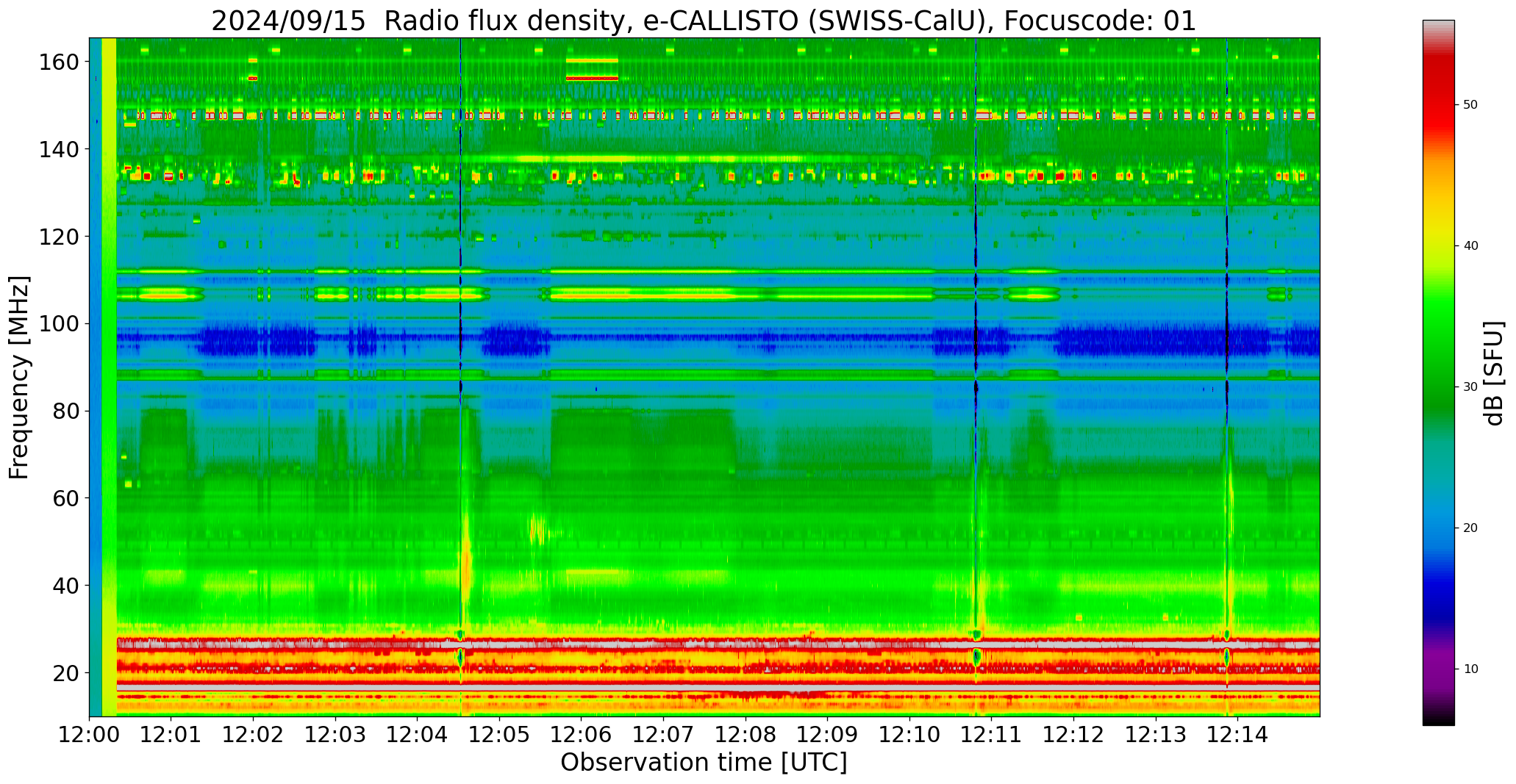Click the colorbar tick label 10
Viewport: 1516px width, 784px height.
(x=1470, y=669)
